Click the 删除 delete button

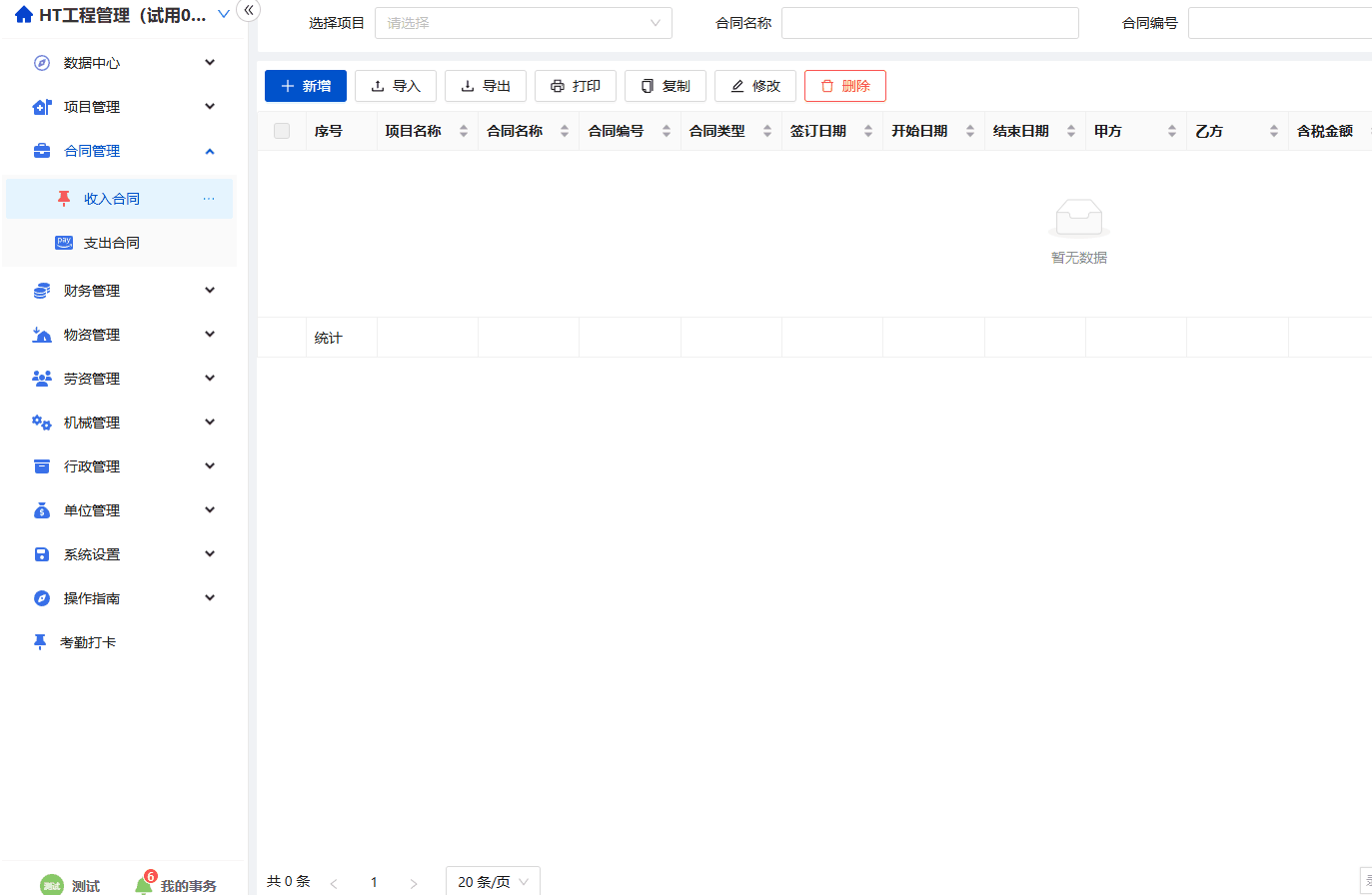[x=844, y=86]
